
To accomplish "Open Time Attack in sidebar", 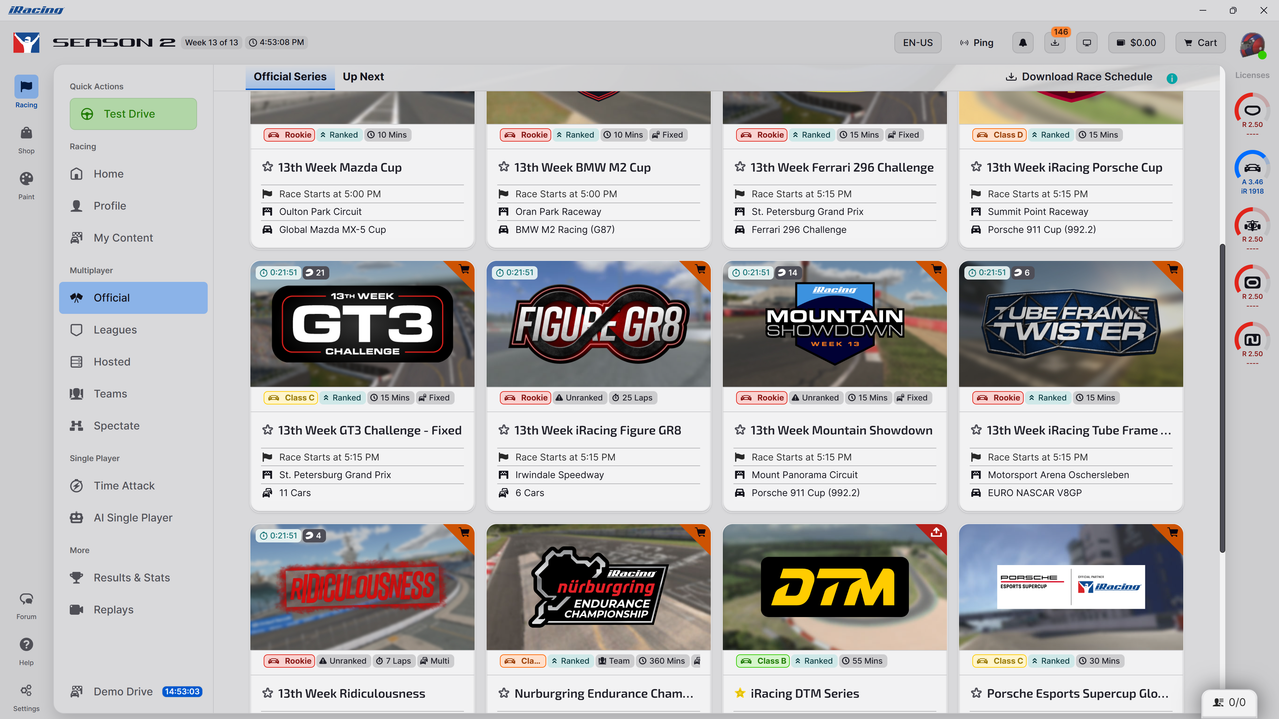I will click(x=133, y=486).
